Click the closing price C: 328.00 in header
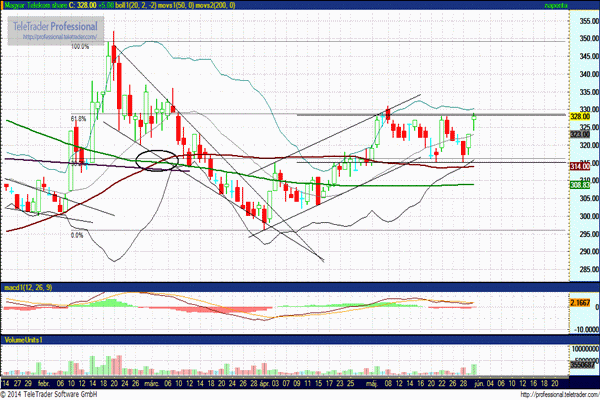 pyautogui.click(x=83, y=5)
